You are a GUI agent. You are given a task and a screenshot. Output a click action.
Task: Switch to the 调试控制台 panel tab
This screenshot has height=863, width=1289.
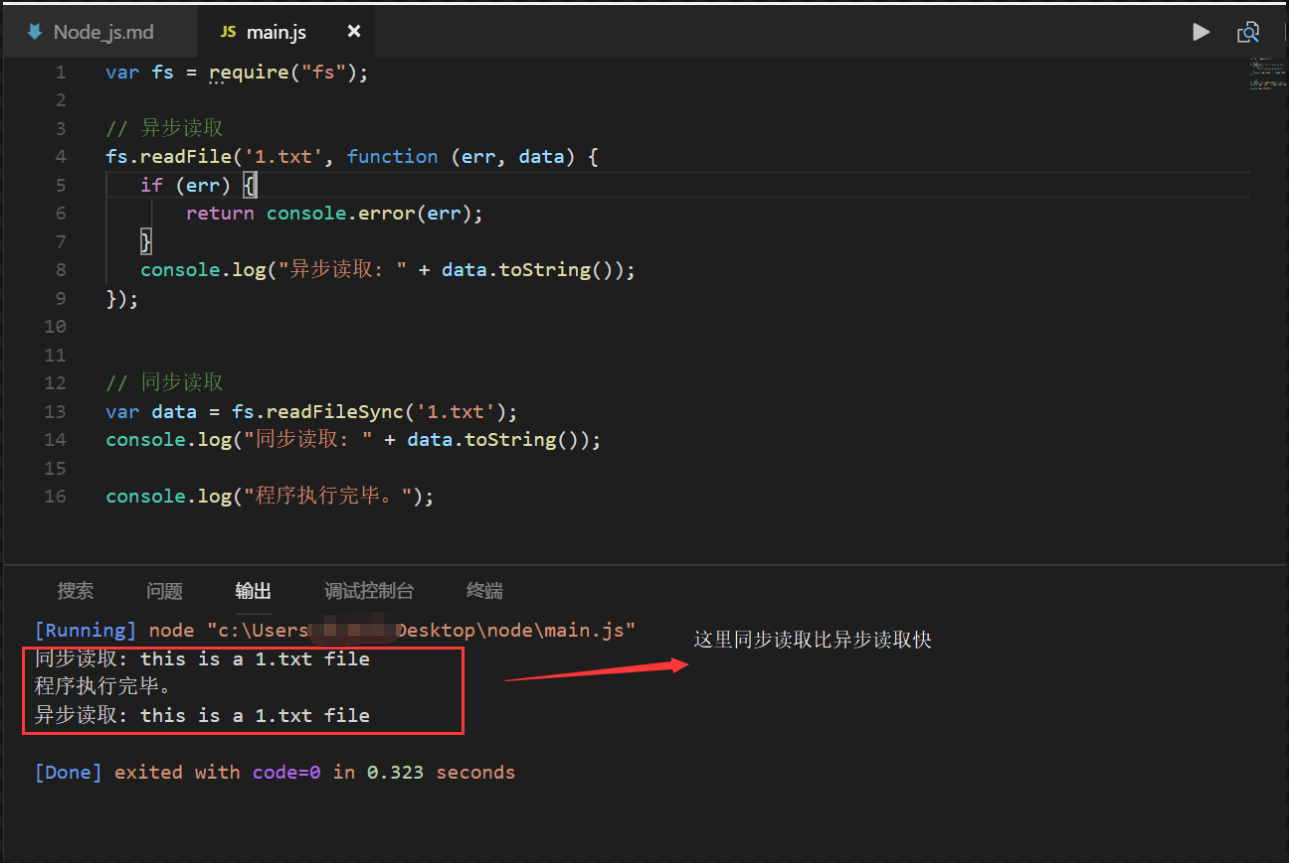coord(369,591)
